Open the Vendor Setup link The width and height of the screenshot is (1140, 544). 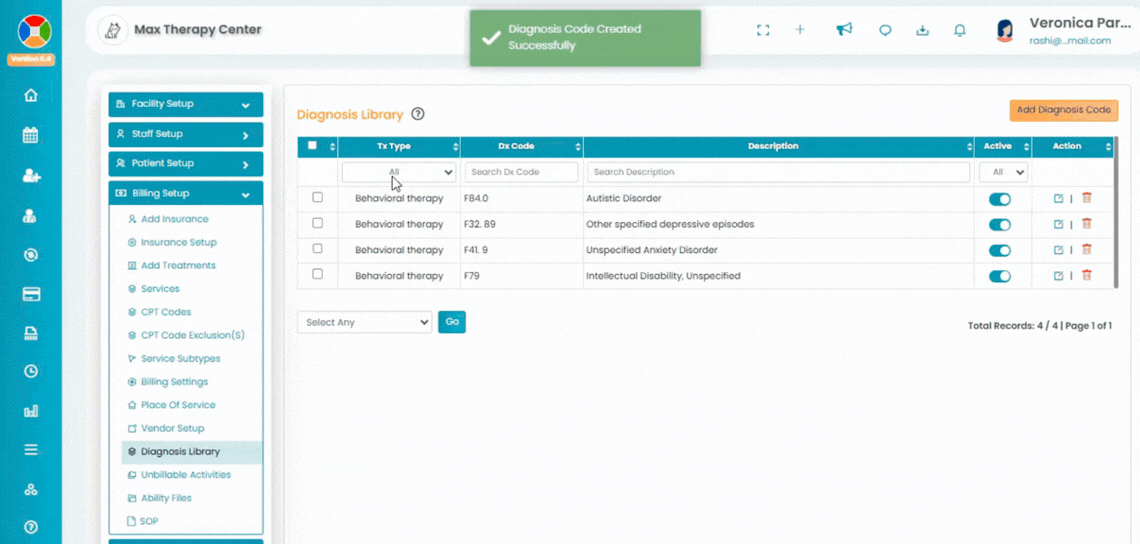pyautogui.click(x=172, y=428)
